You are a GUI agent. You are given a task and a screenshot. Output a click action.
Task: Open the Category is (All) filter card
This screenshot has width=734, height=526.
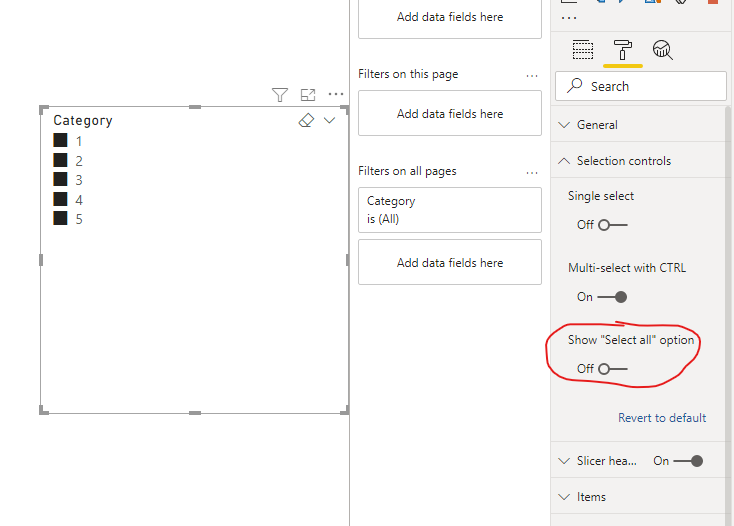click(450, 210)
